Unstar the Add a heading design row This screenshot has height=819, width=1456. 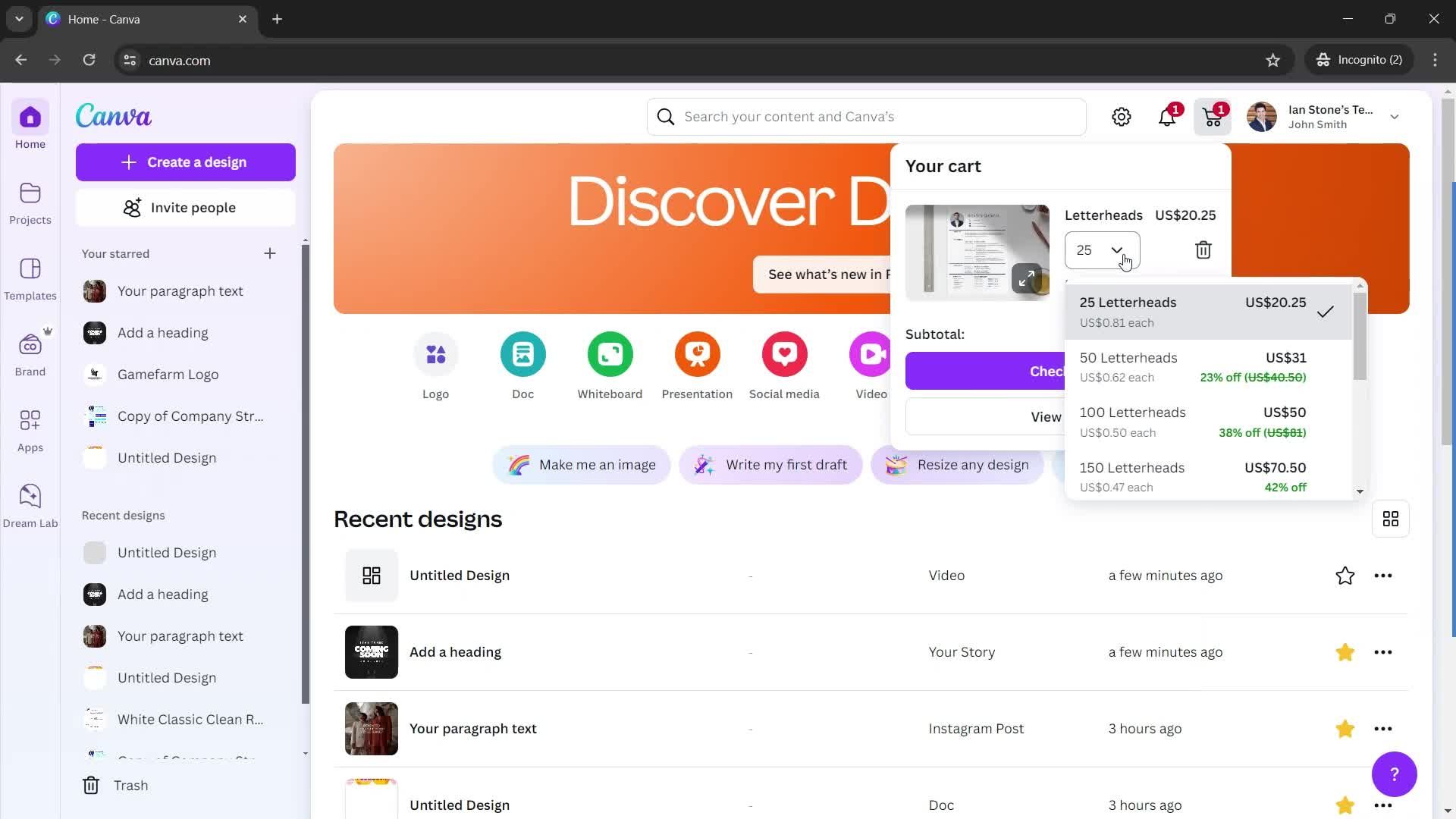(1345, 652)
